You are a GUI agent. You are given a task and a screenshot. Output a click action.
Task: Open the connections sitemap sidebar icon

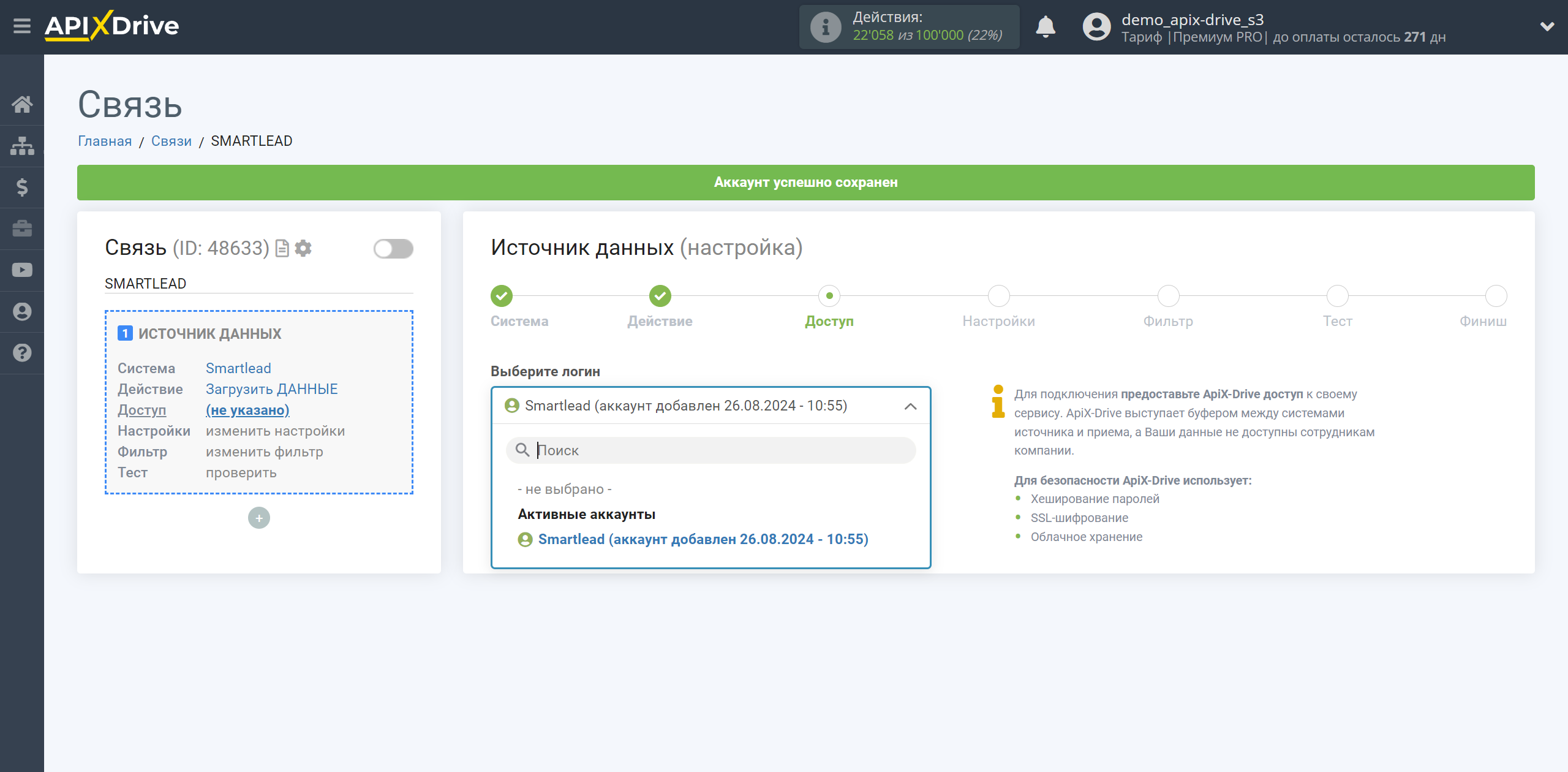pos(22,146)
